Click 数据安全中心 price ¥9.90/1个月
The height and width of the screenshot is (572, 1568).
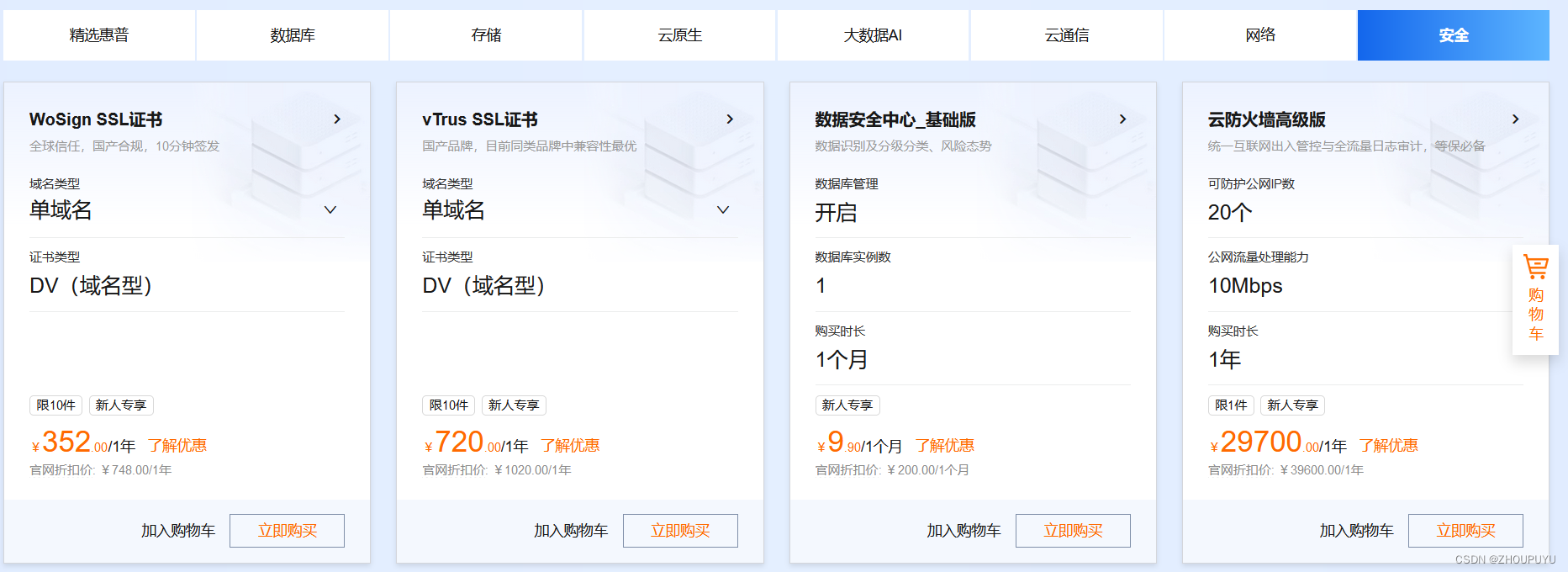pyautogui.click(x=859, y=442)
